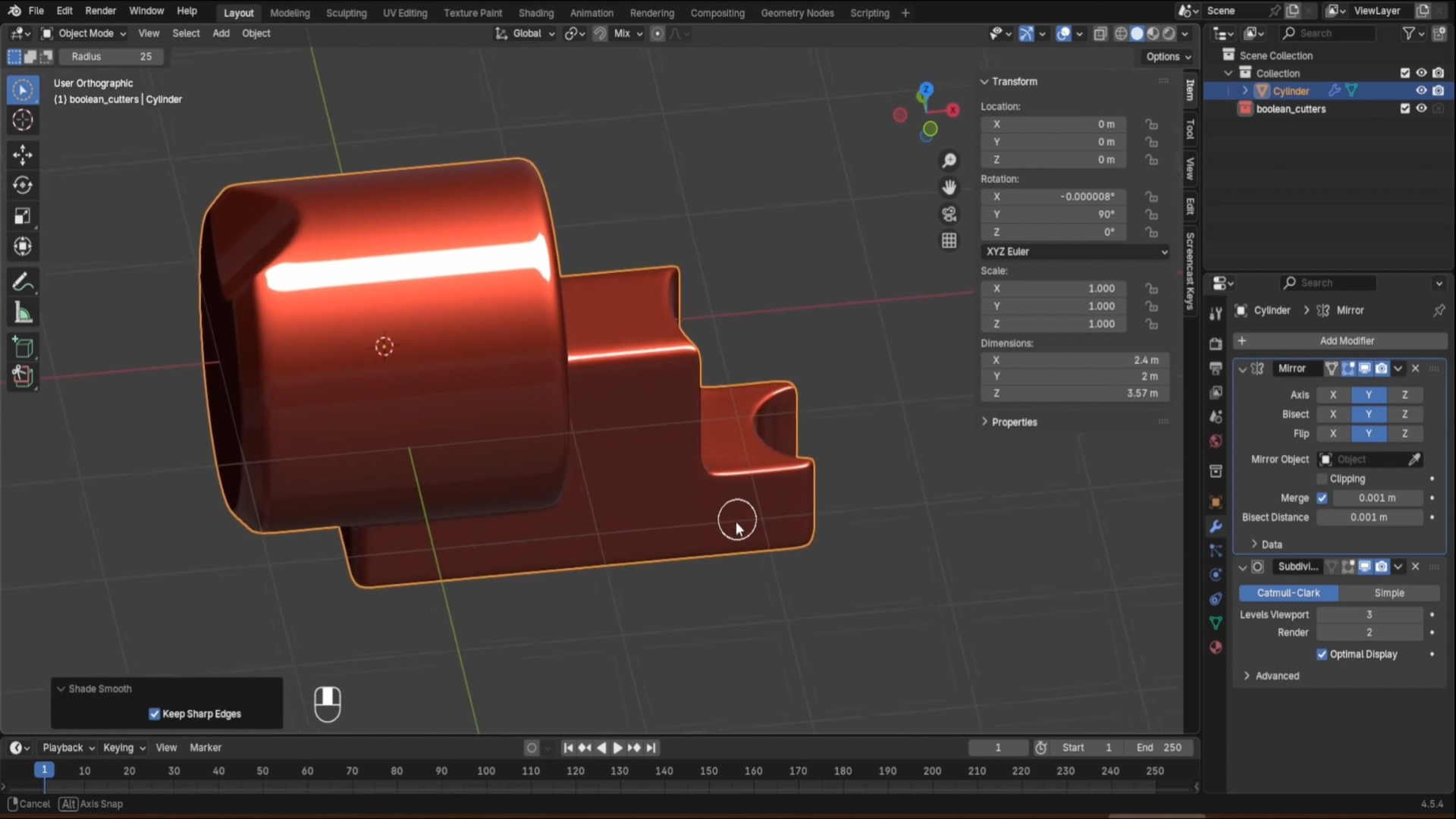
Task: Expand the Advanced subdivision section
Action: tap(1276, 676)
